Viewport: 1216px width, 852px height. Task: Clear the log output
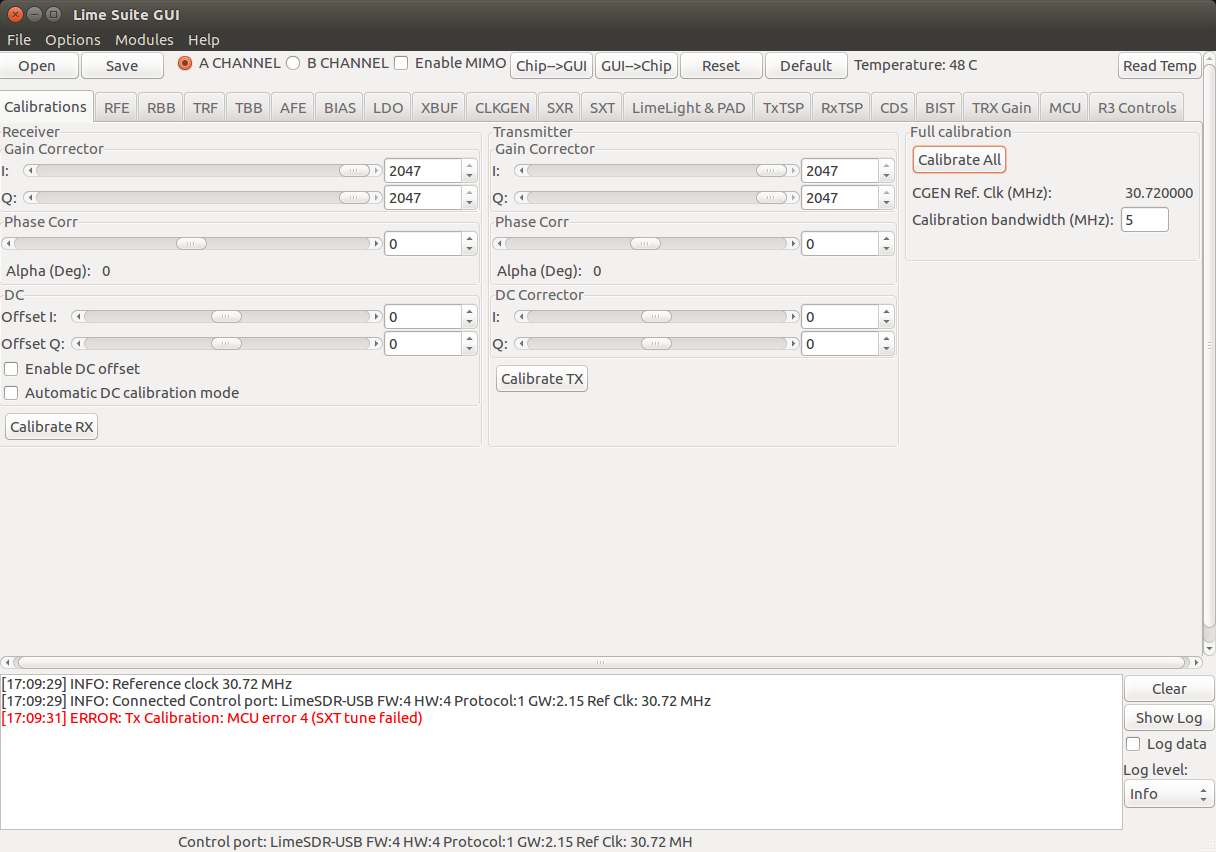coord(1168,689)
